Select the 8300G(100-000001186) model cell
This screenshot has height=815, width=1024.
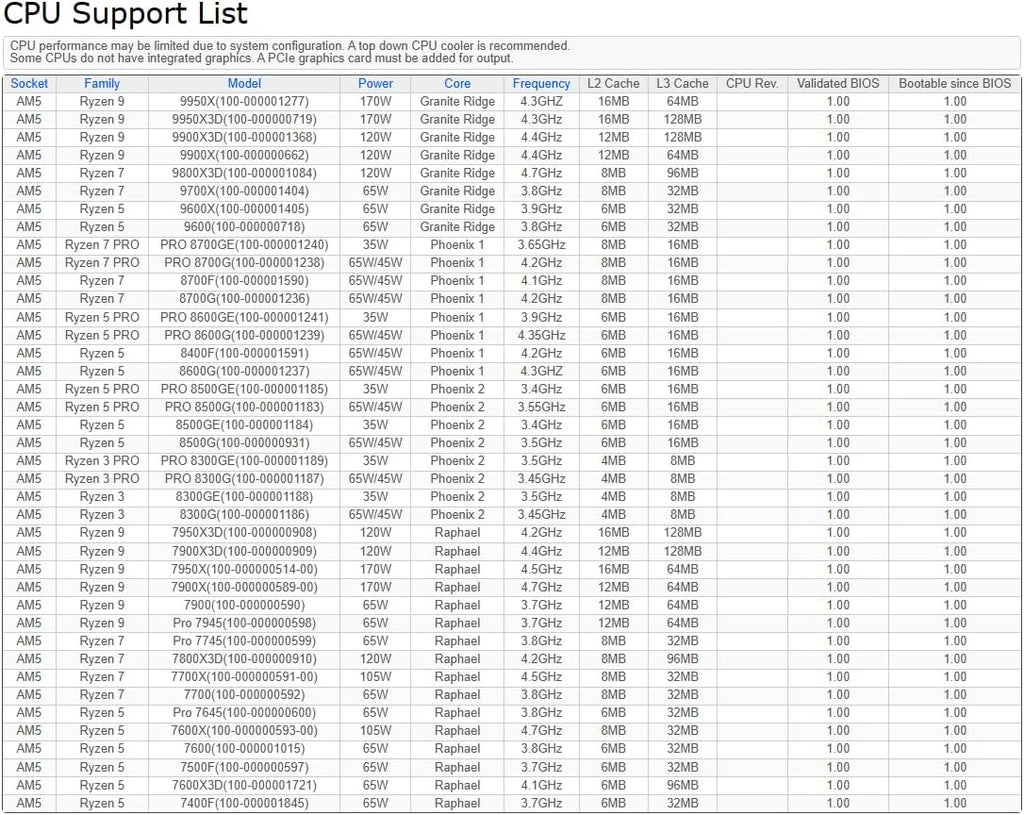244,515
